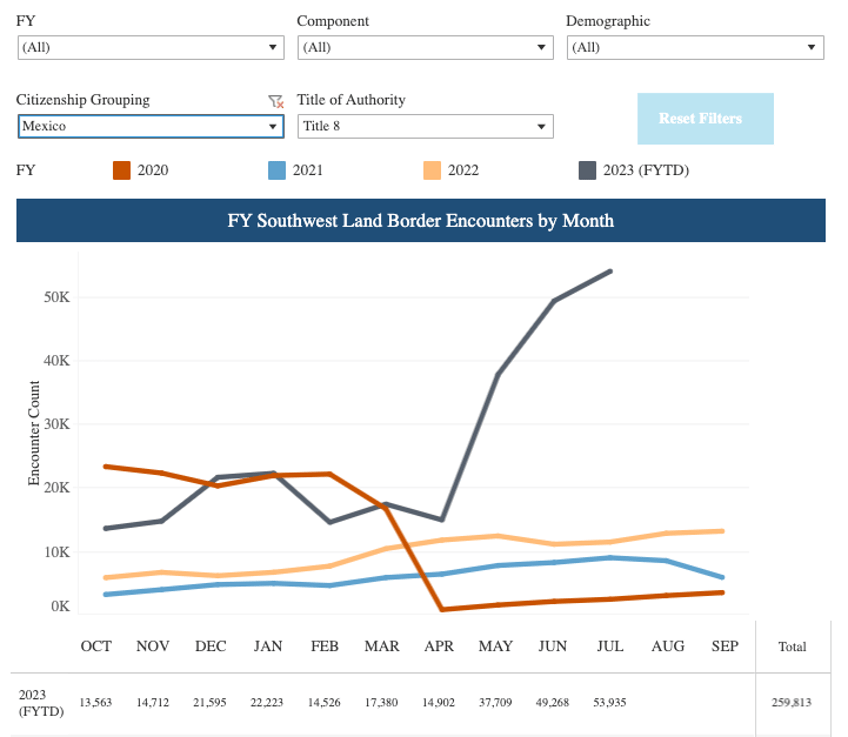Click the 2023 line's July peak point
The height and width of the screenshot is (737, 848).
[610, 271]
